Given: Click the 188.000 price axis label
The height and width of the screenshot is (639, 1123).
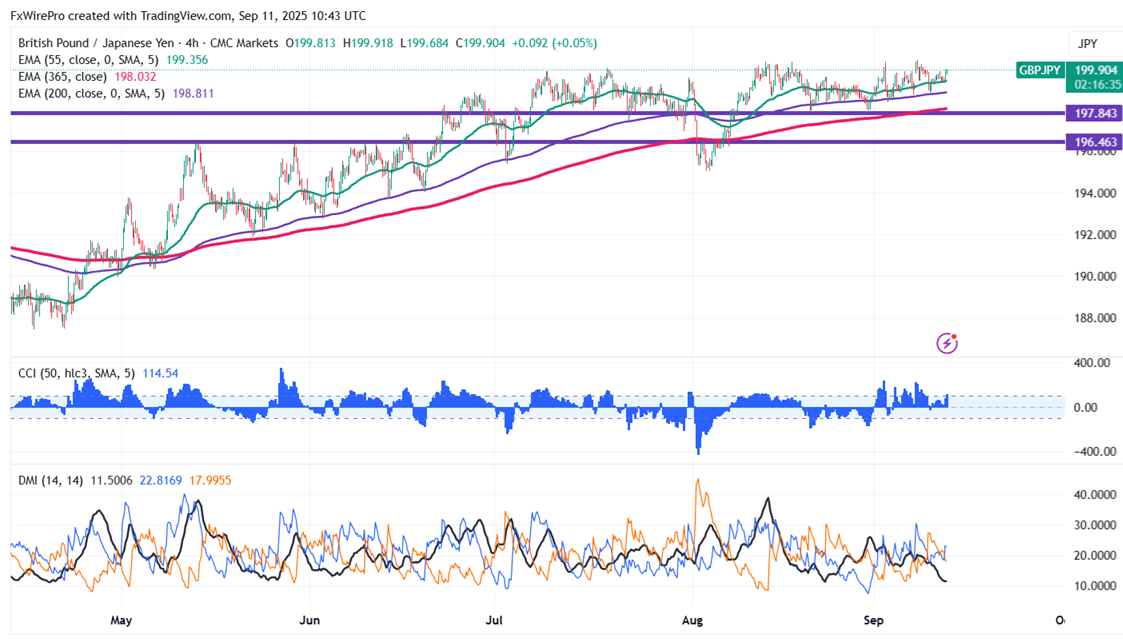Looking at the screenshot, I should pyautogui.click(x=1095, y=318).
